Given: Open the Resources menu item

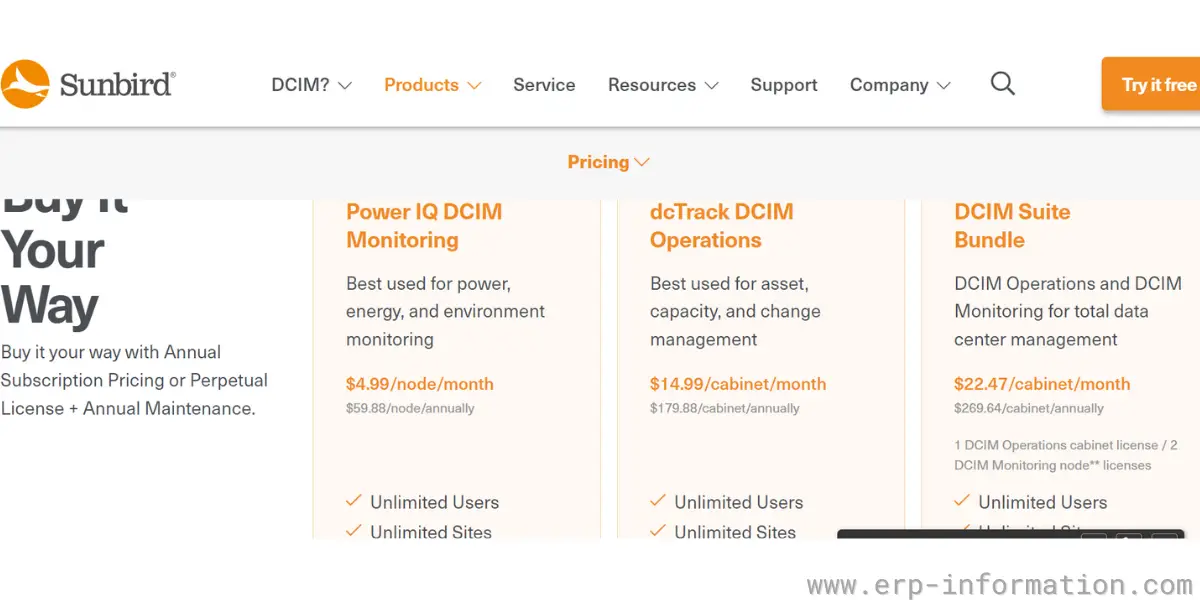Looking at the screenshot, I should tap(652, 85).
